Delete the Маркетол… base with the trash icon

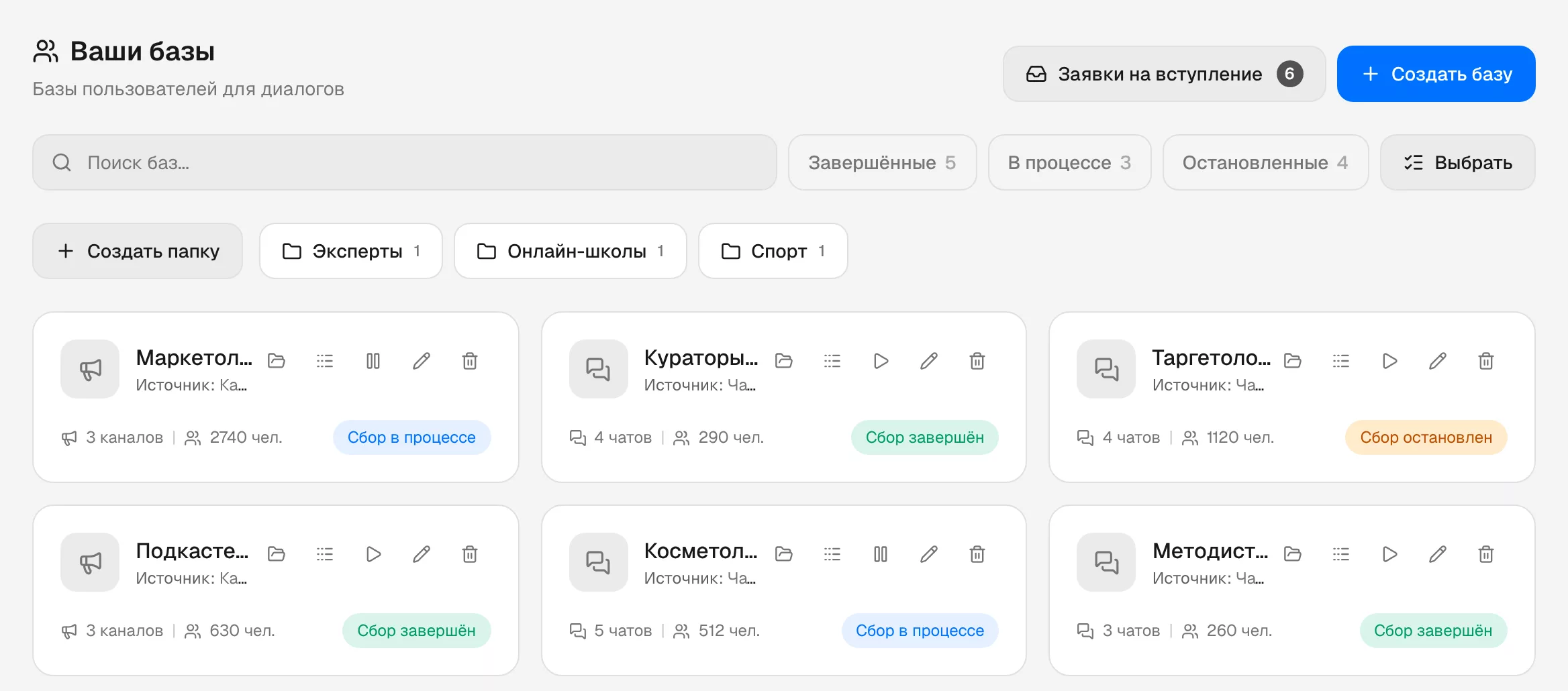pyautogui.click(x=470, y=362)
